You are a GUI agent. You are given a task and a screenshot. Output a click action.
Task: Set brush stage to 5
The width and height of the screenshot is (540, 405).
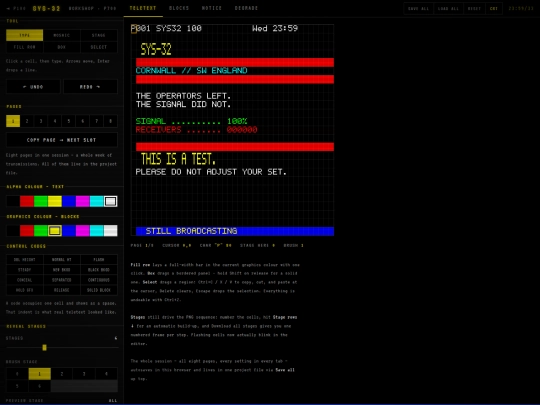coord(17,386)
